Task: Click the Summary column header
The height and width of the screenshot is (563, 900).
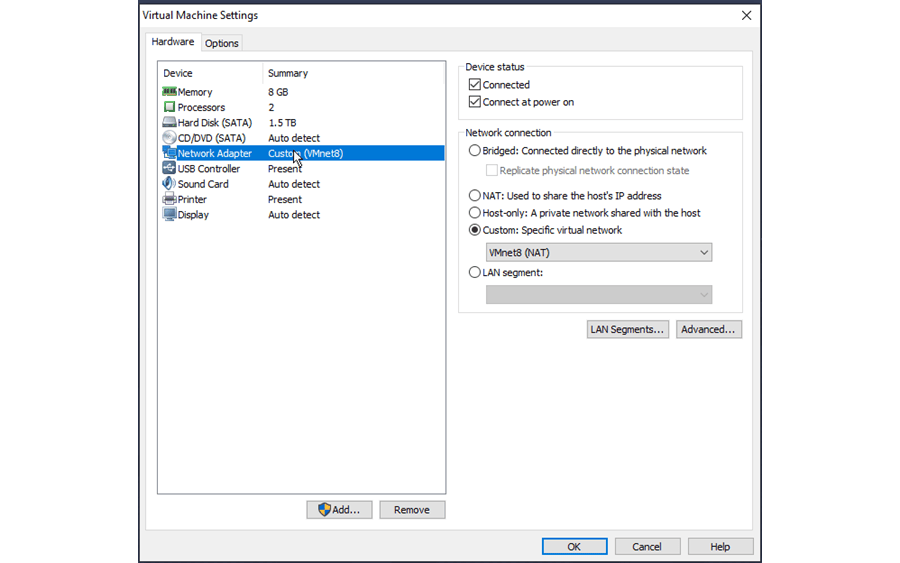Action: pos(288,73)
